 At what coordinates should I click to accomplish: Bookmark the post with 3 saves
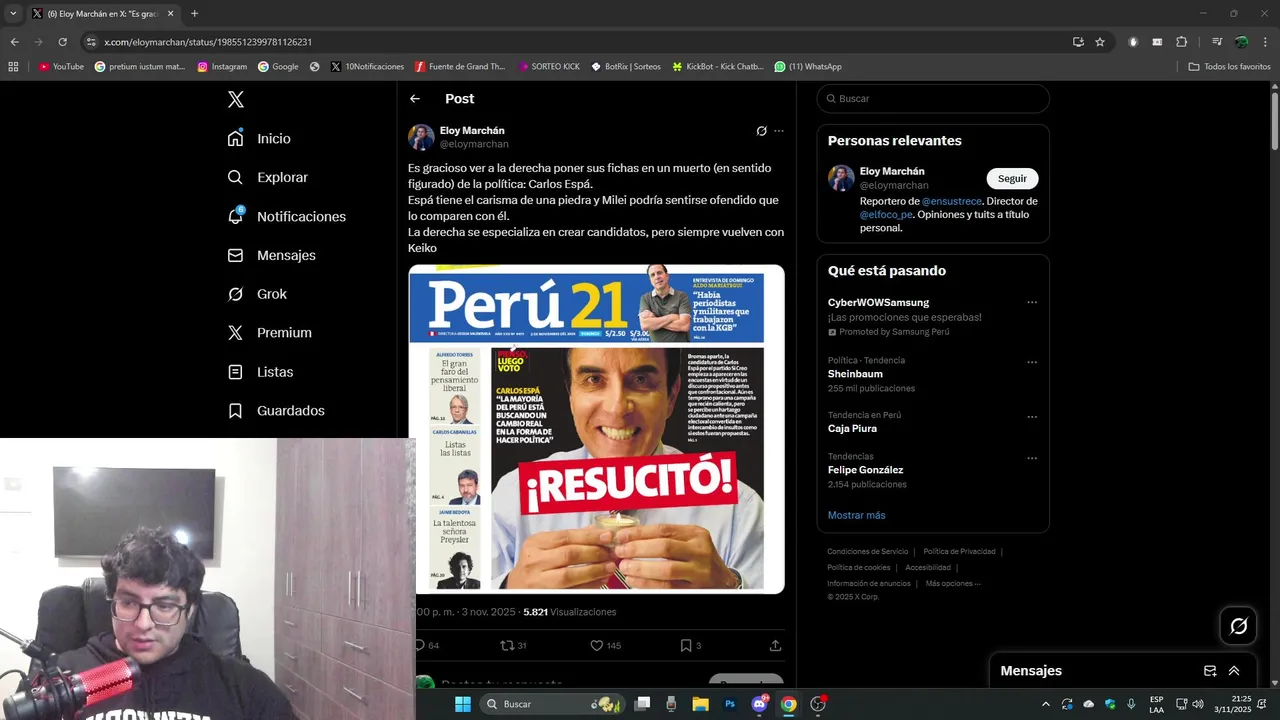(690, 645)
